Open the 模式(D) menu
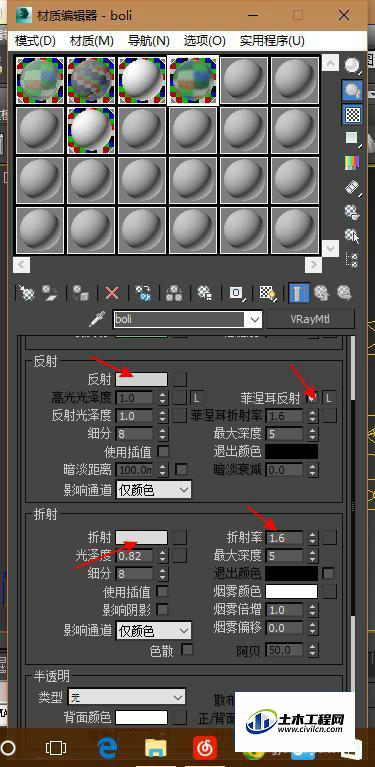The width and height of the screenshot is (375, 767). click(x=35, y=41)
